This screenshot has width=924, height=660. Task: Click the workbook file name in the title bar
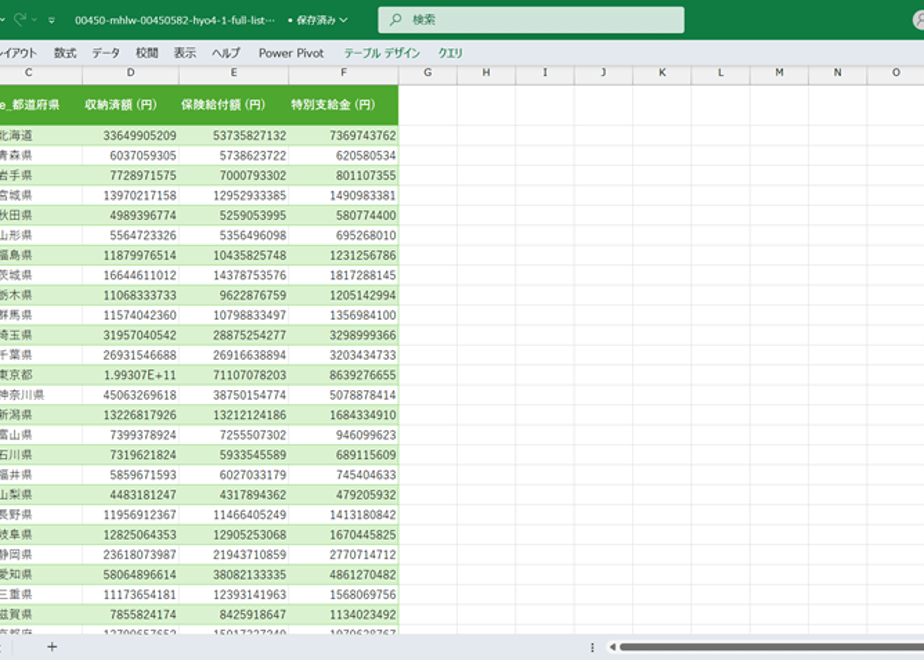(x=174, y=20)
